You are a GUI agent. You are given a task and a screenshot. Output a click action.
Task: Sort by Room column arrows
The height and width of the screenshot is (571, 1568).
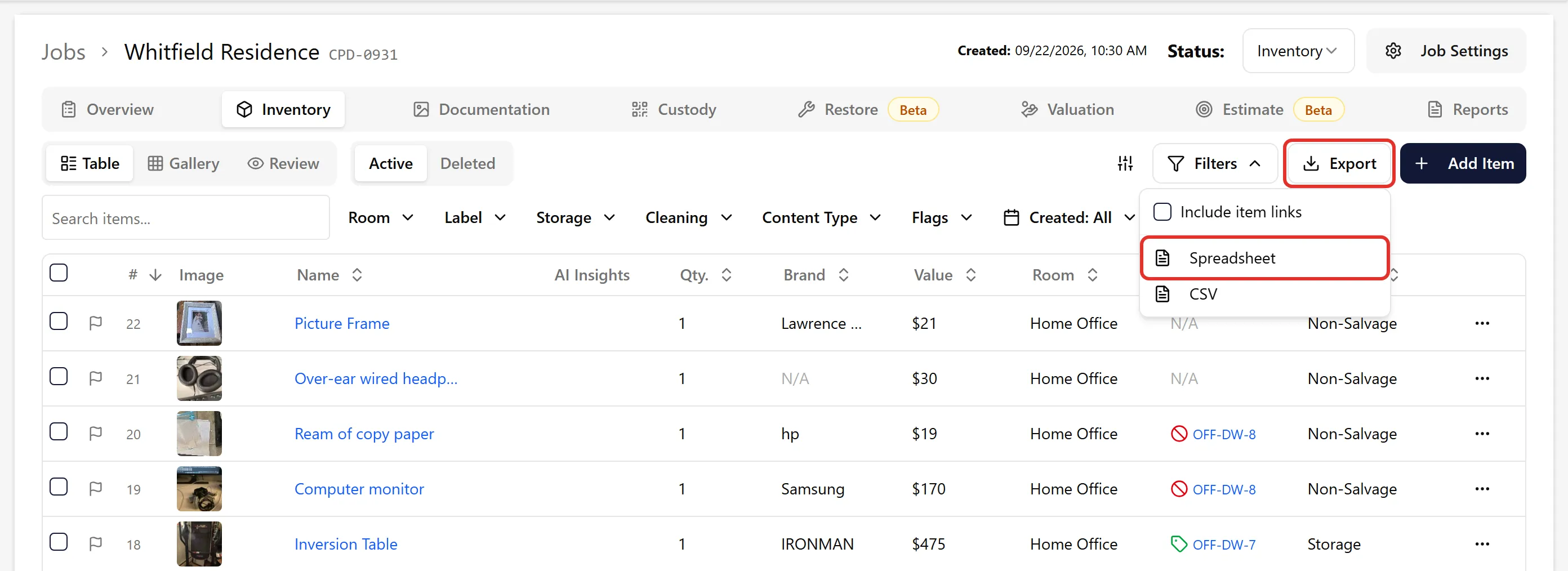click(x=1093, y=275)
